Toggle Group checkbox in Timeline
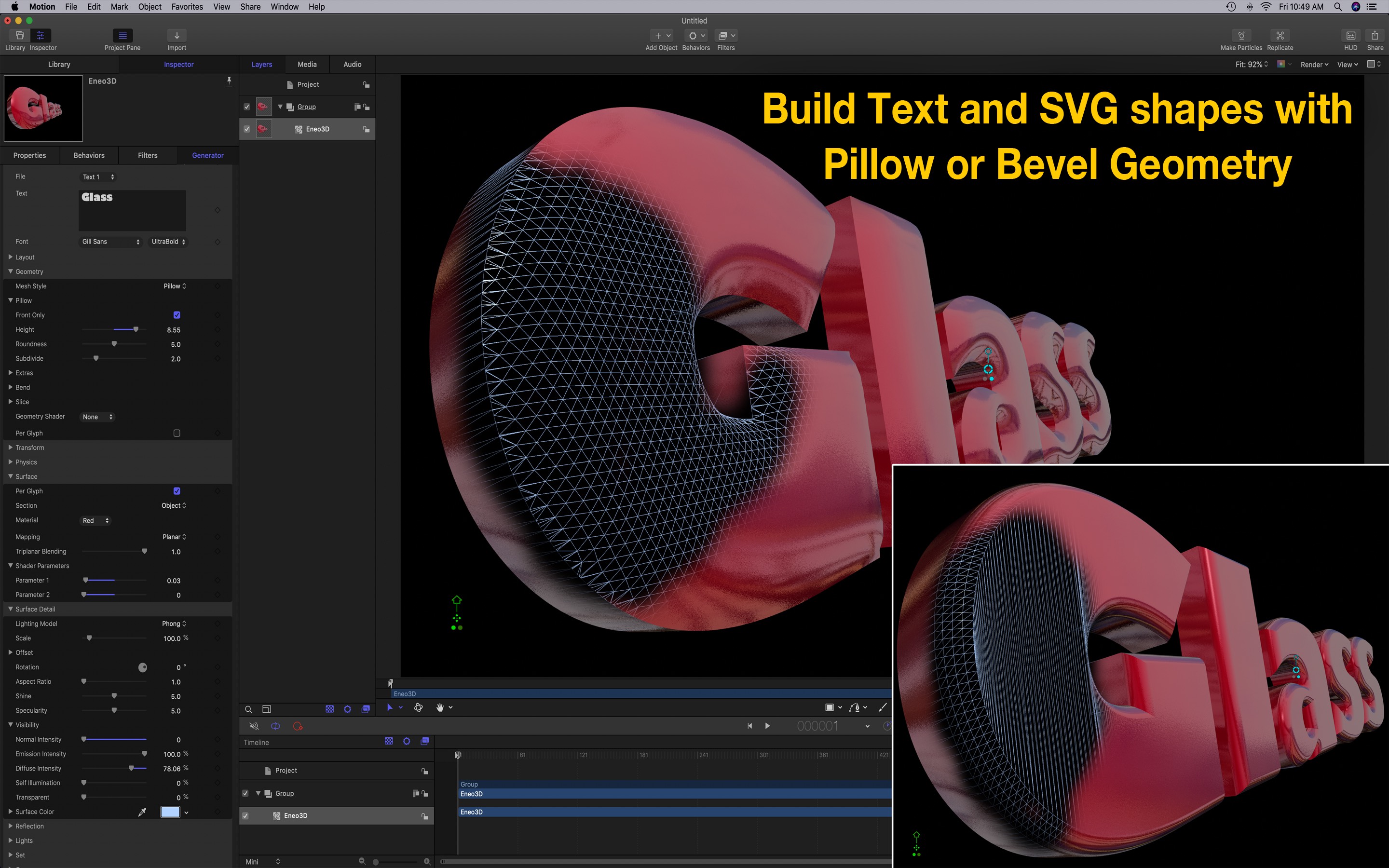Screen dimensions: 1389x868 (245, 793)
